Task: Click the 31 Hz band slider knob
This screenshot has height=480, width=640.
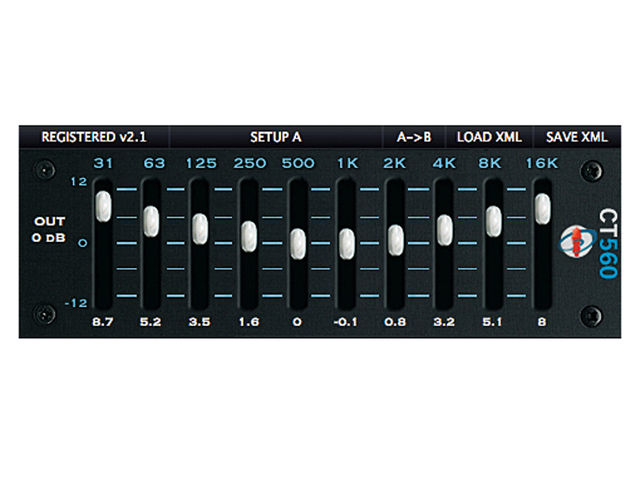Action: tap(103, 207)
